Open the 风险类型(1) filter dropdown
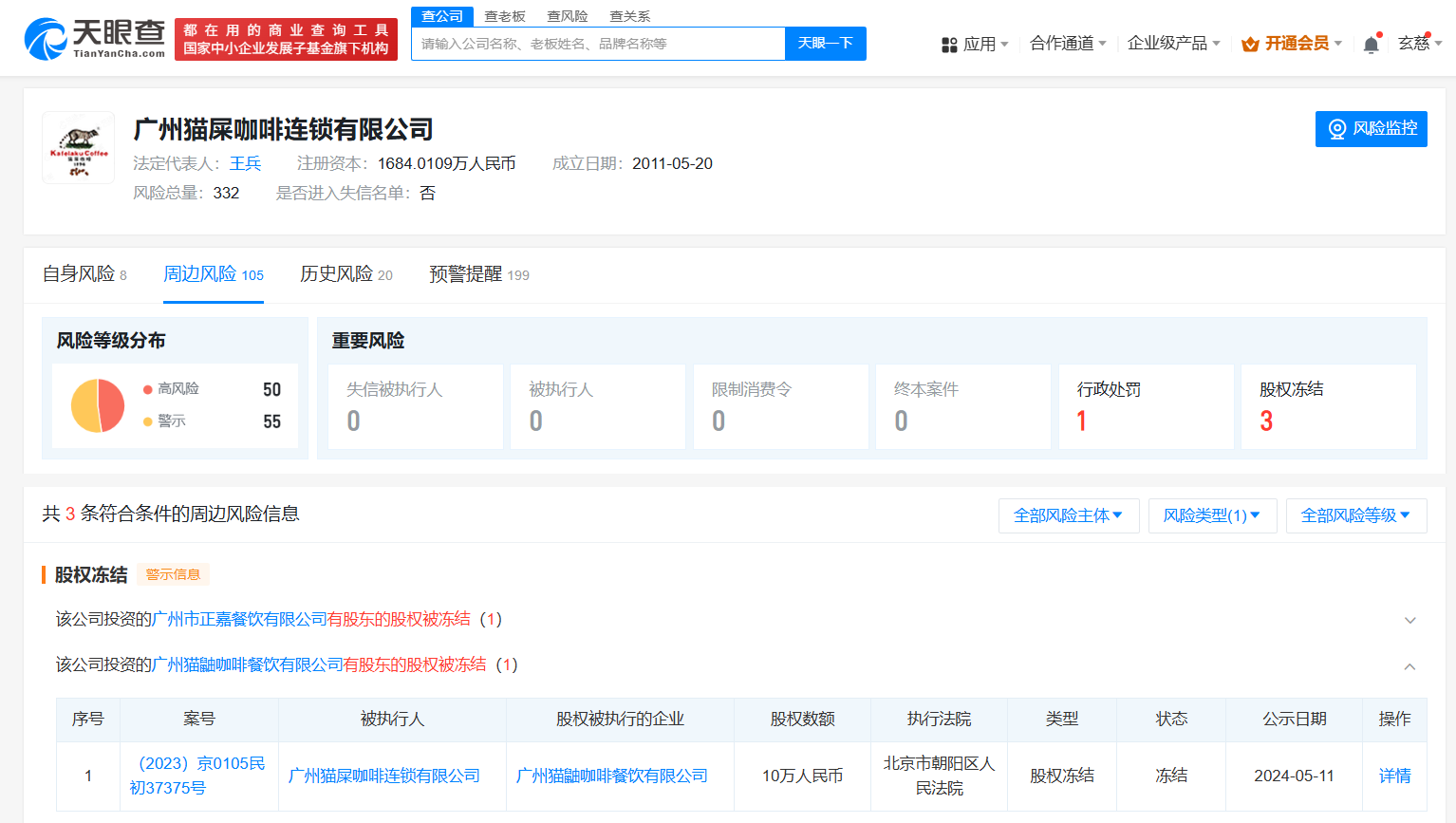 (x=1212, y=515)
